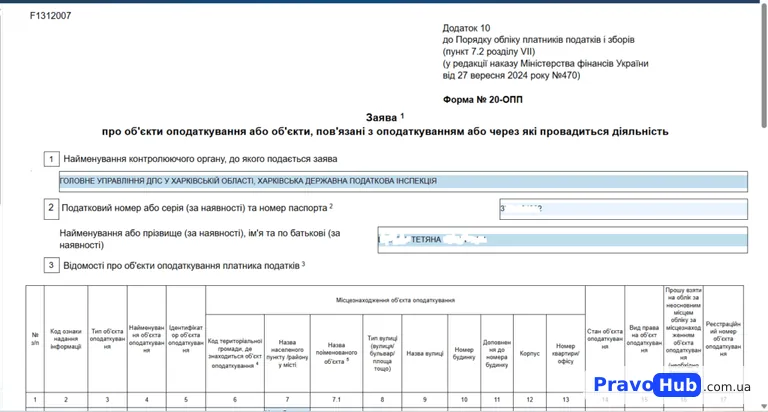Click the boxed section number 2
Viewport: 768px width, 412px height.
(x=51, y=208)
